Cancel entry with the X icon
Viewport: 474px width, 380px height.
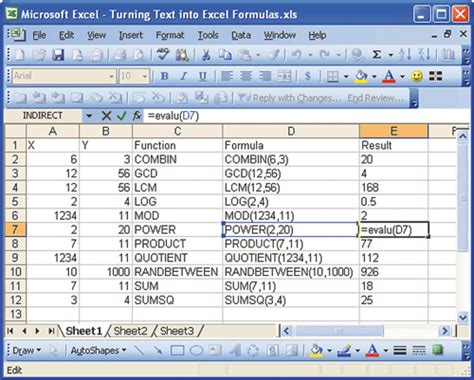click(x=106, y=116)
